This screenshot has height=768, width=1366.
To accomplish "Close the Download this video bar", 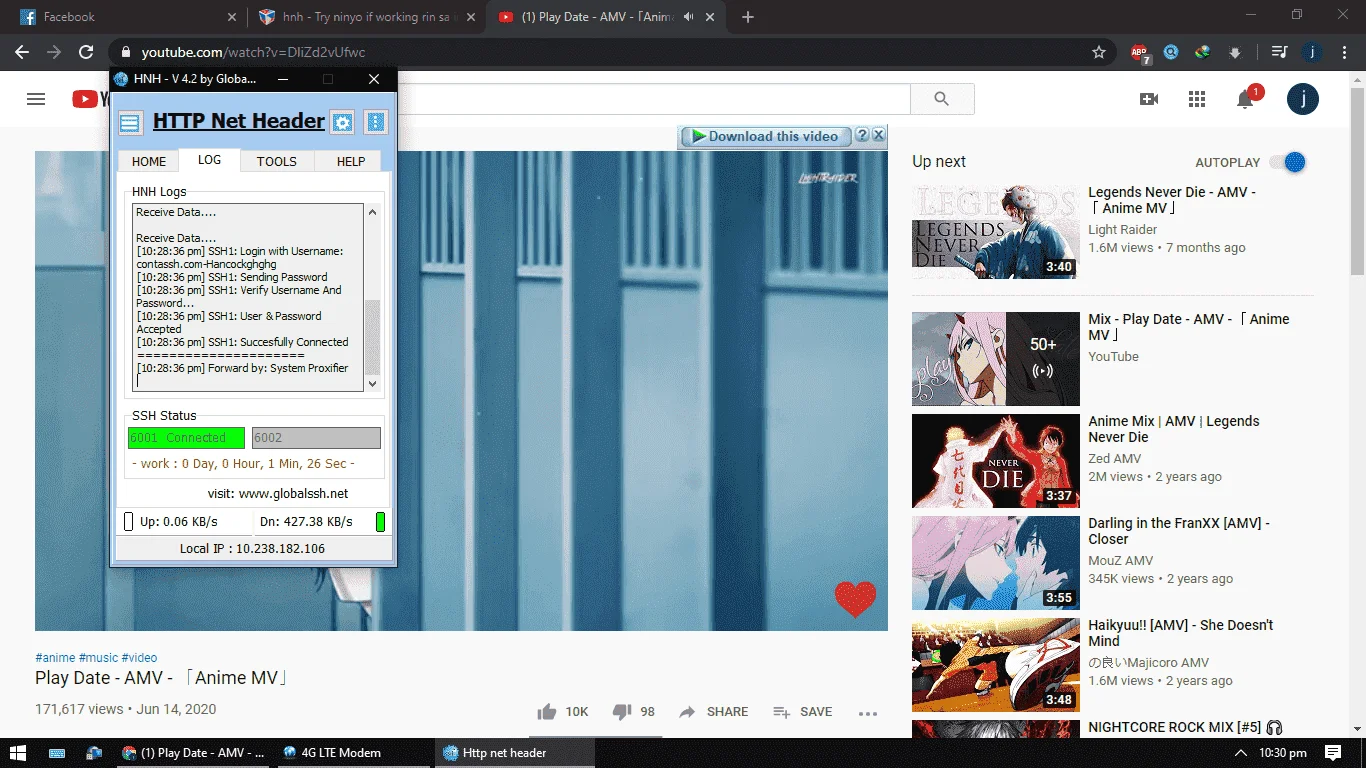I will tap(878, 136).
